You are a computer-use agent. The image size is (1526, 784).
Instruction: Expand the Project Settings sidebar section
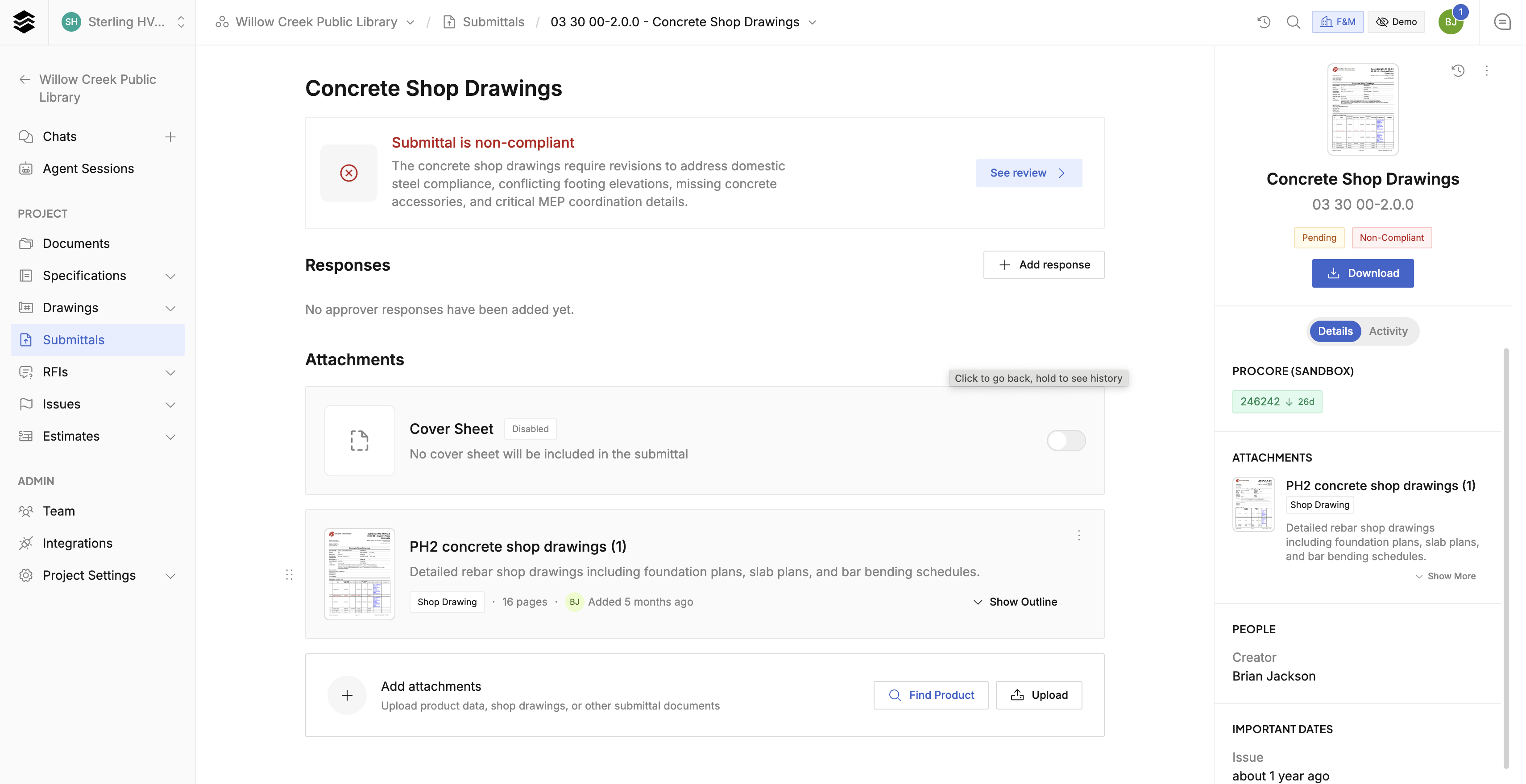point(170,576)
